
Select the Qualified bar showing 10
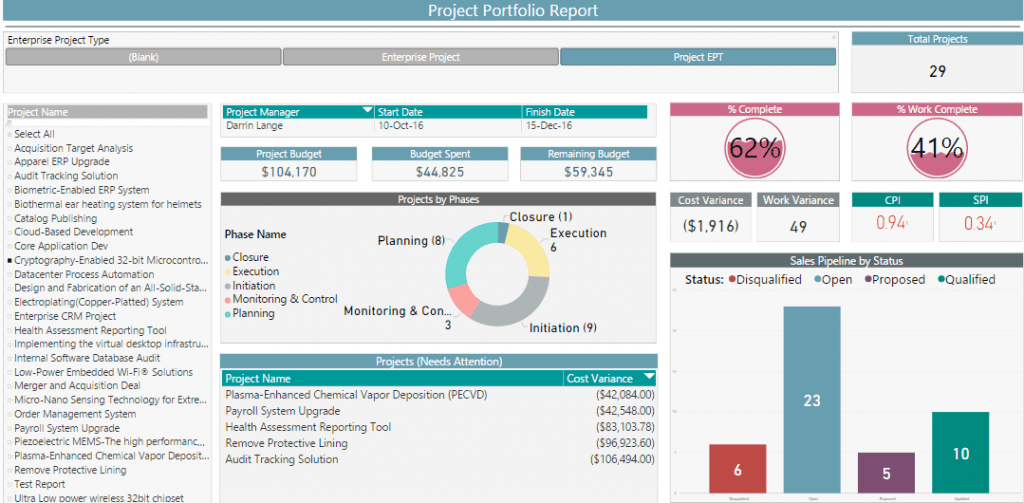(961, 453)
